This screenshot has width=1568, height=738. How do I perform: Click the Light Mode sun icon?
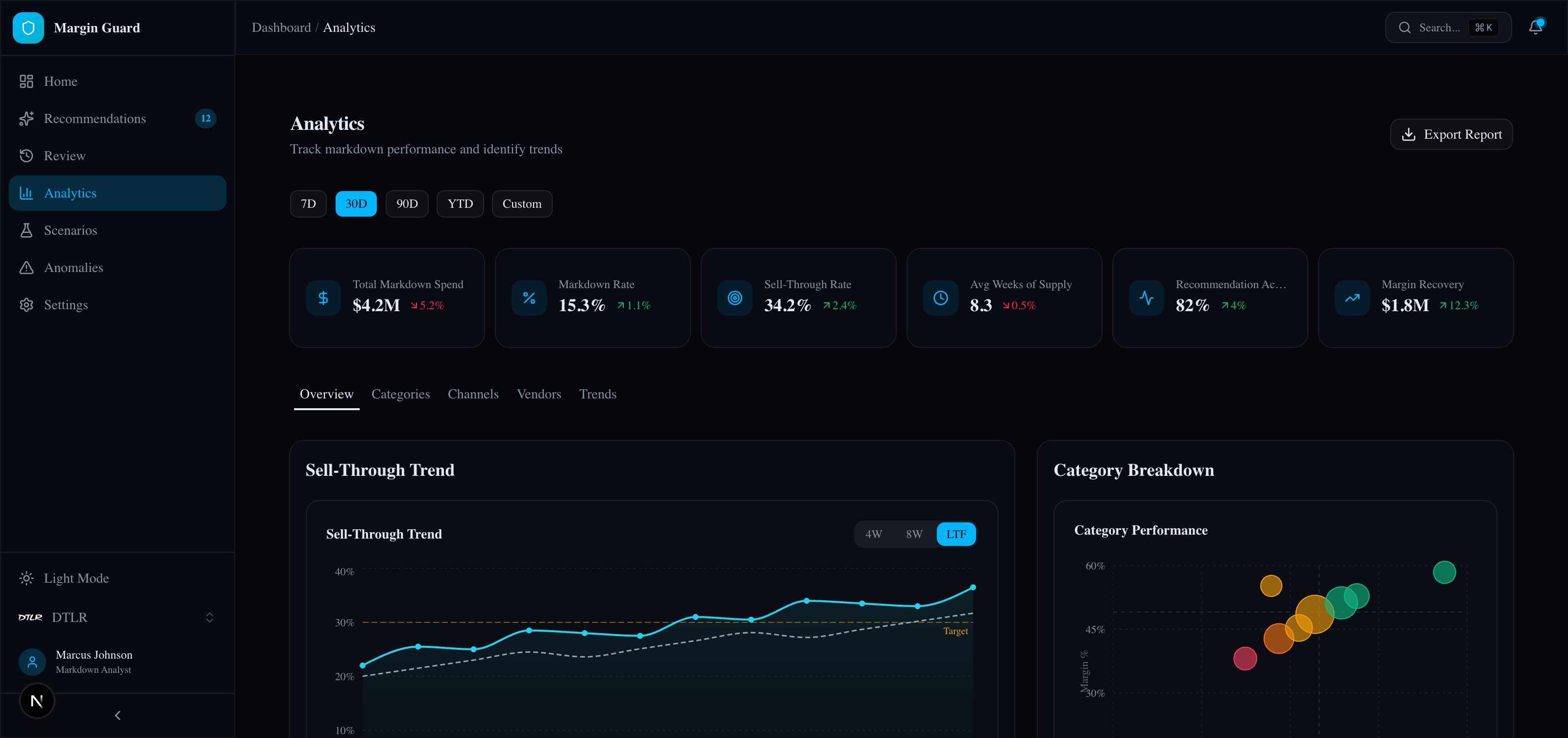click(x=26, y=578)
